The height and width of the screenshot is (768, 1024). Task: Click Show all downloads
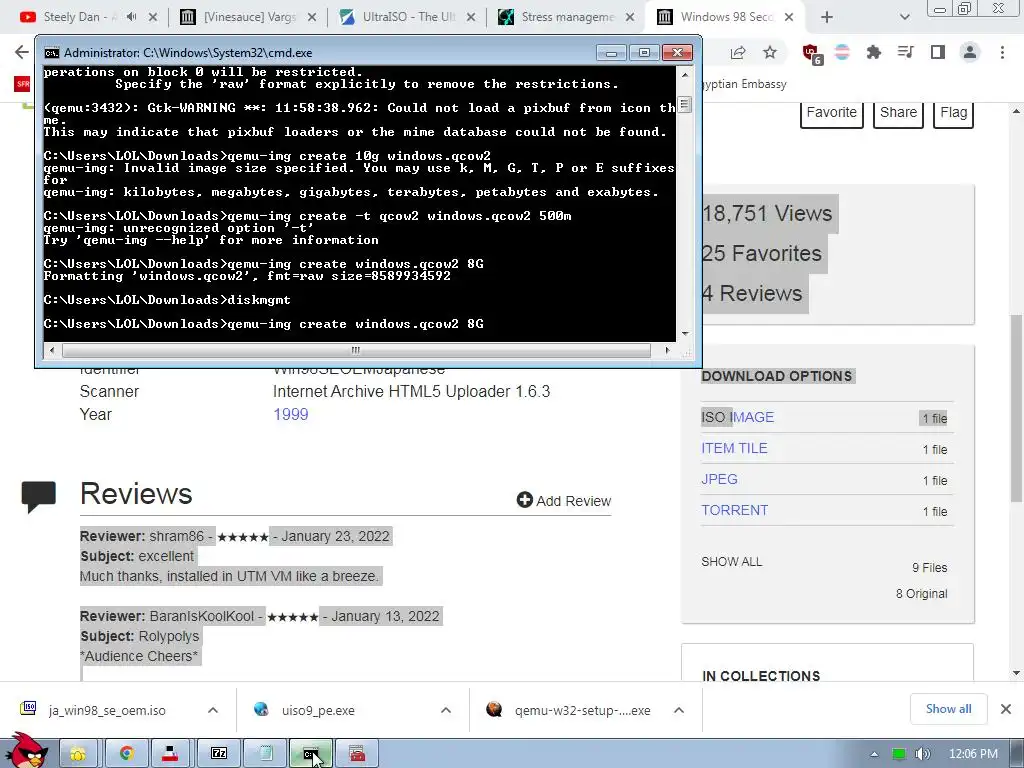point(948,709)
